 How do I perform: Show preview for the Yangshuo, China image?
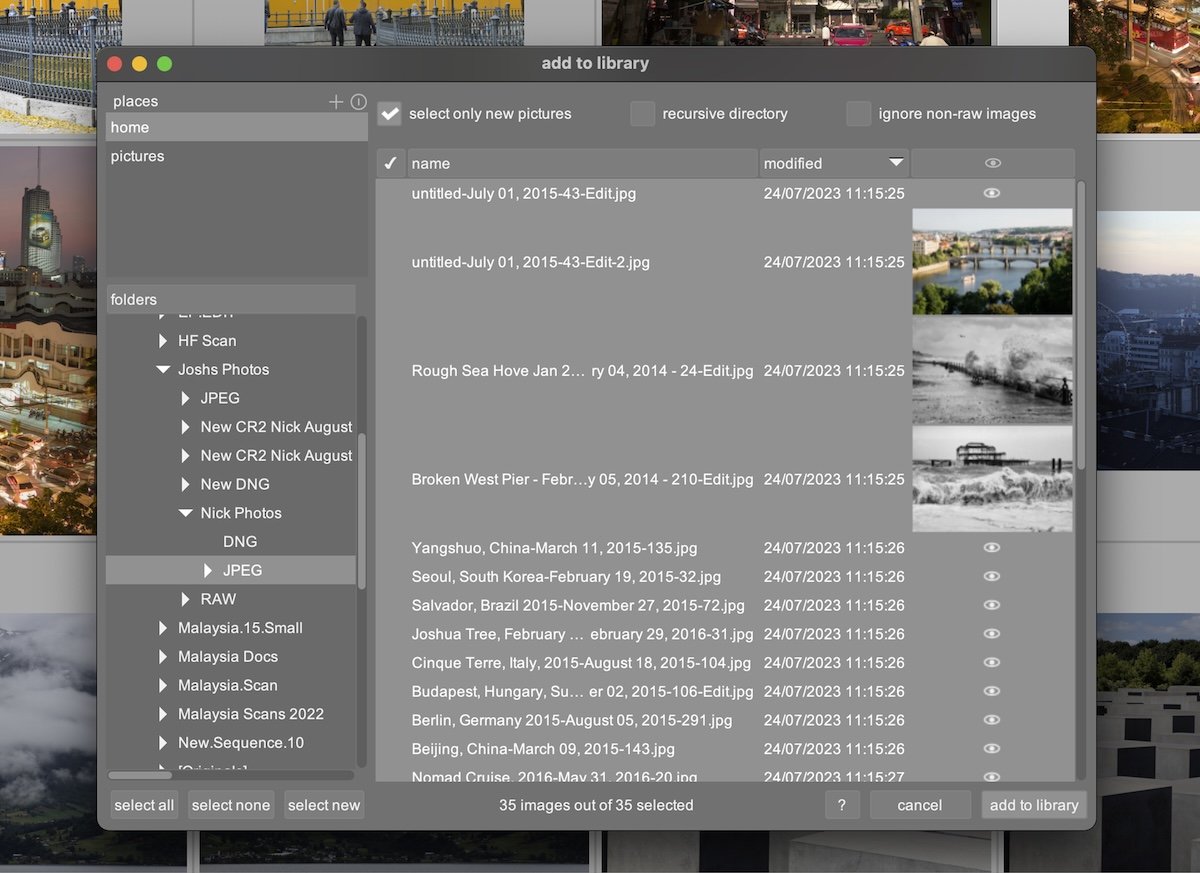coord(991,547)
